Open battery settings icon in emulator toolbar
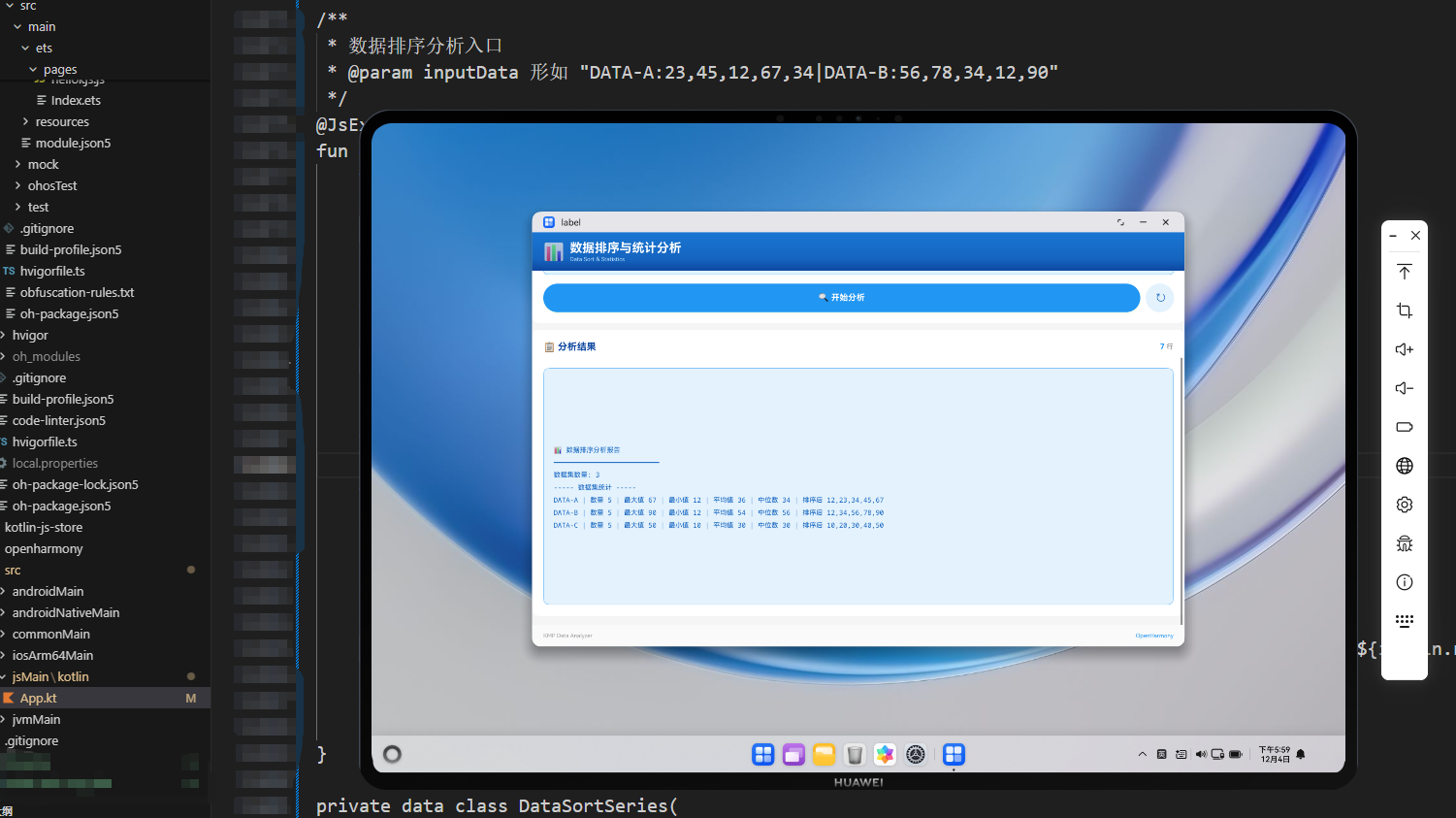Viewport: 1456px width, 818px height. (x=1404, y=427)
